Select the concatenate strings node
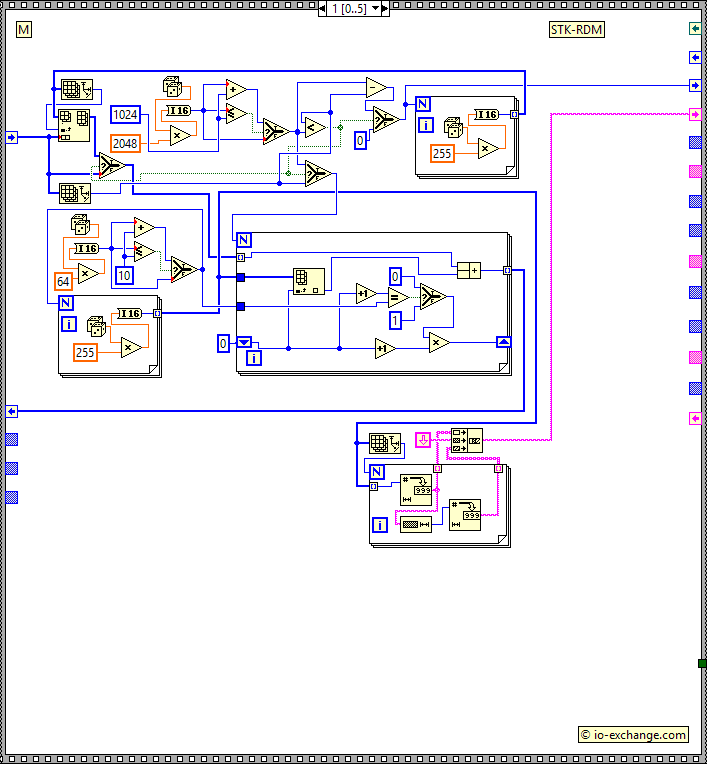Screen dimensions: 707x764 (467, 440)
